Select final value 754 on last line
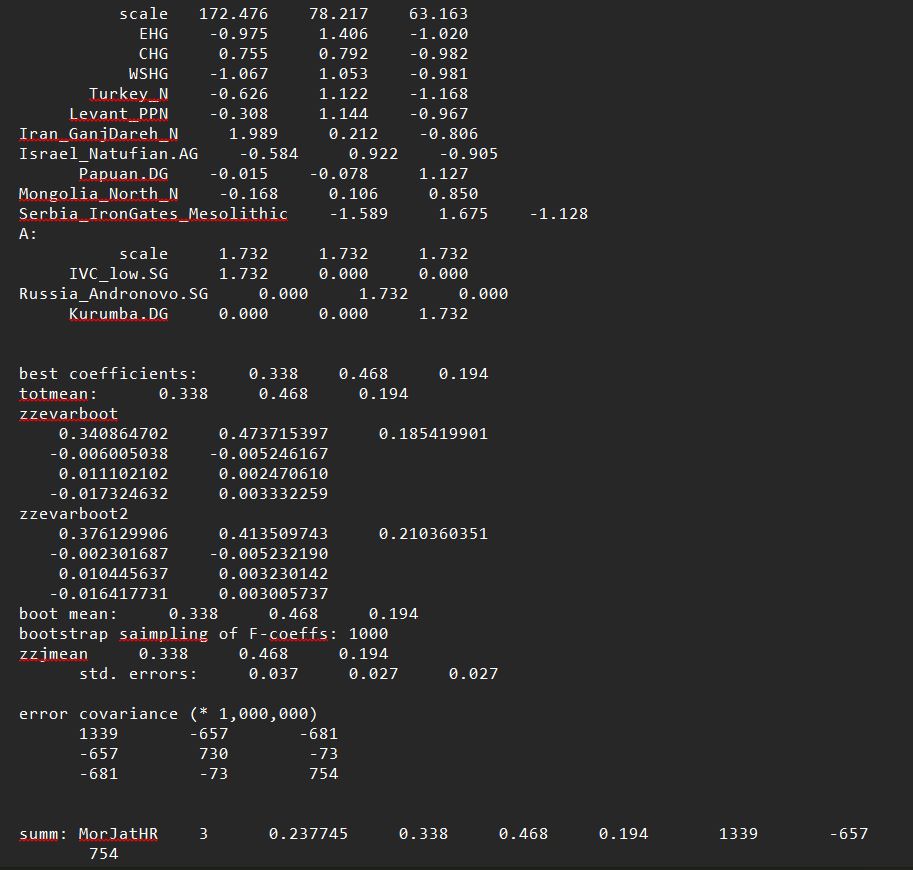Screen dimensions: 913x870 [x=104, y=854]
